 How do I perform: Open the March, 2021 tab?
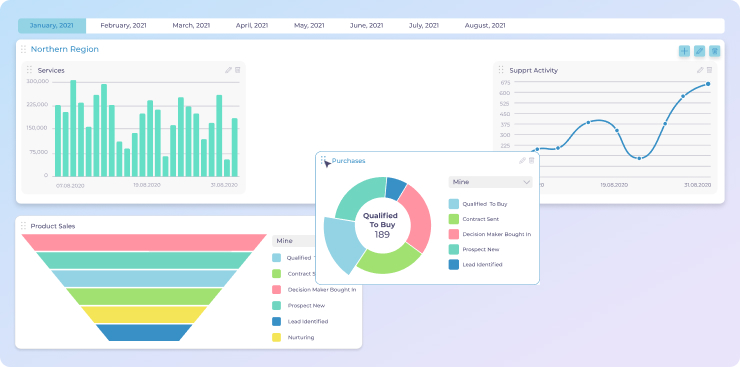191,25
